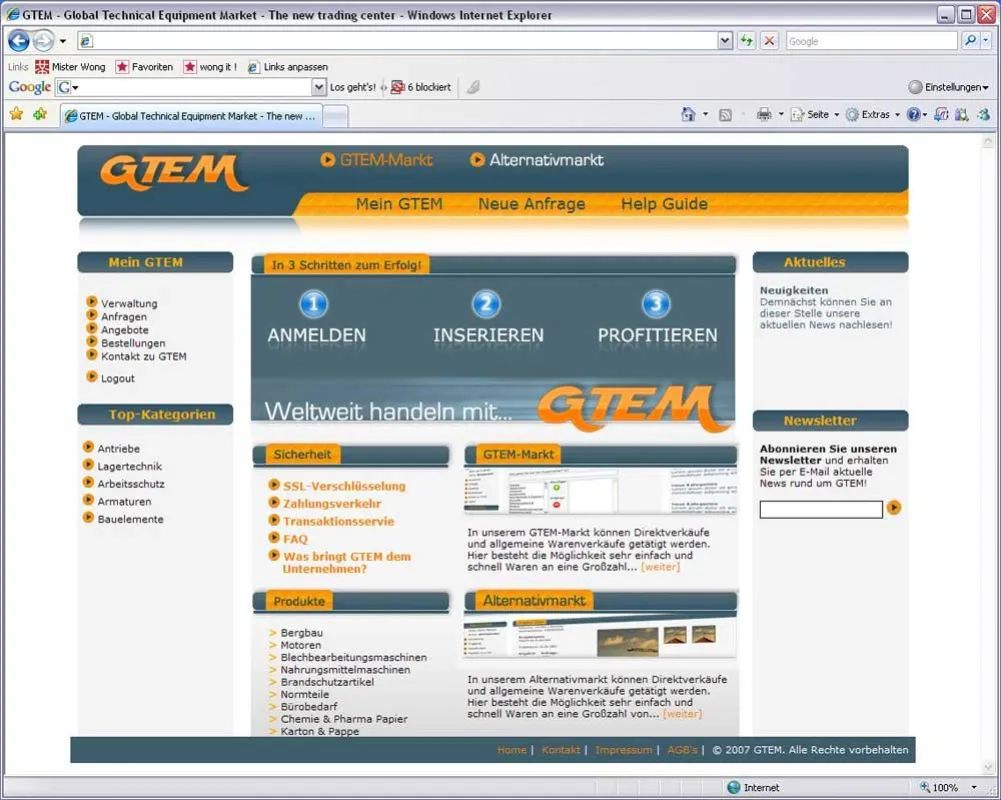This screenshot has height=800, width=1001.
Task: Click the Refresh page icon
Action: (x=746, y=41)
